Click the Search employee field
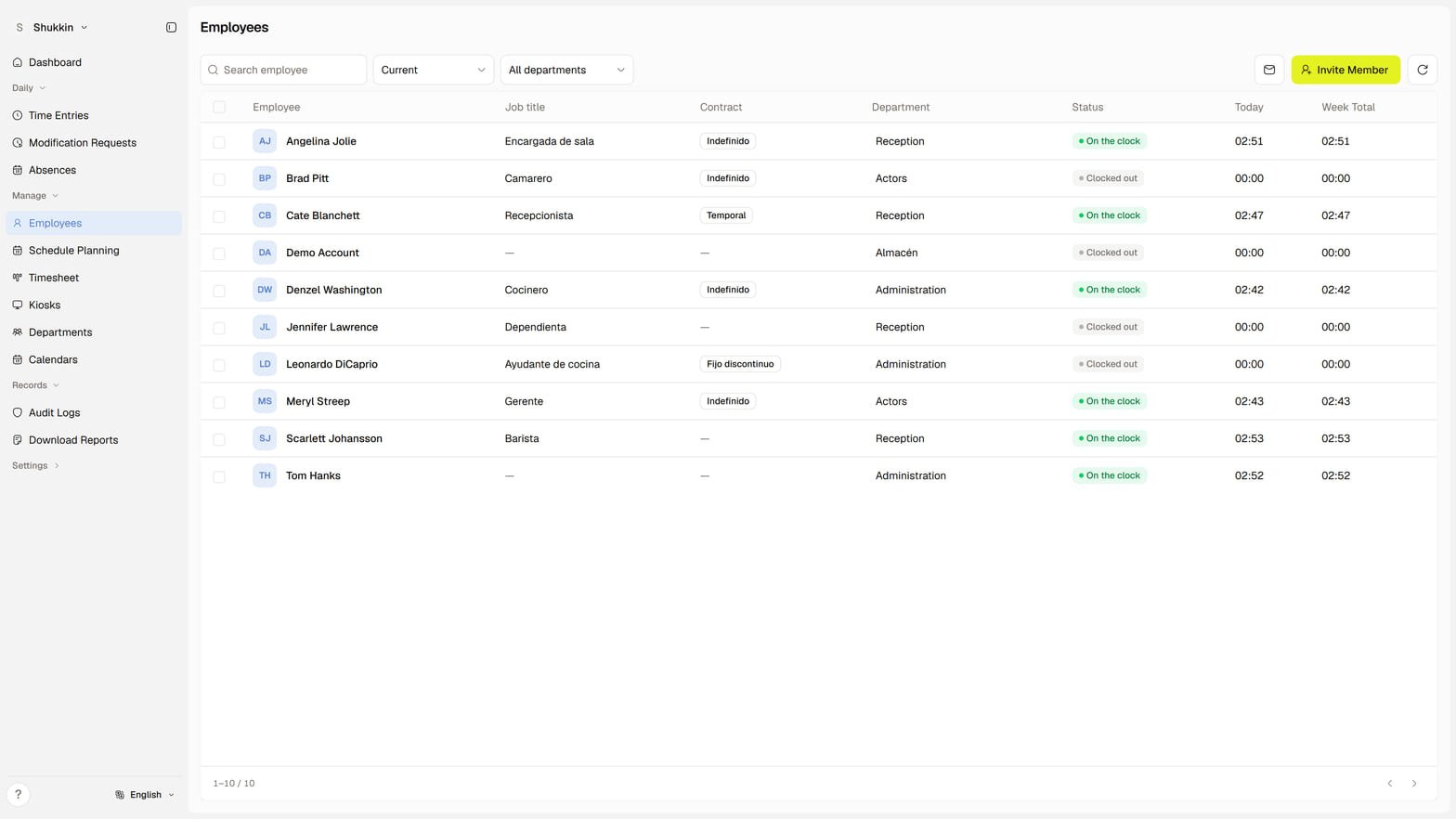The image size is (1456, 819). click(x=283, y=70)
